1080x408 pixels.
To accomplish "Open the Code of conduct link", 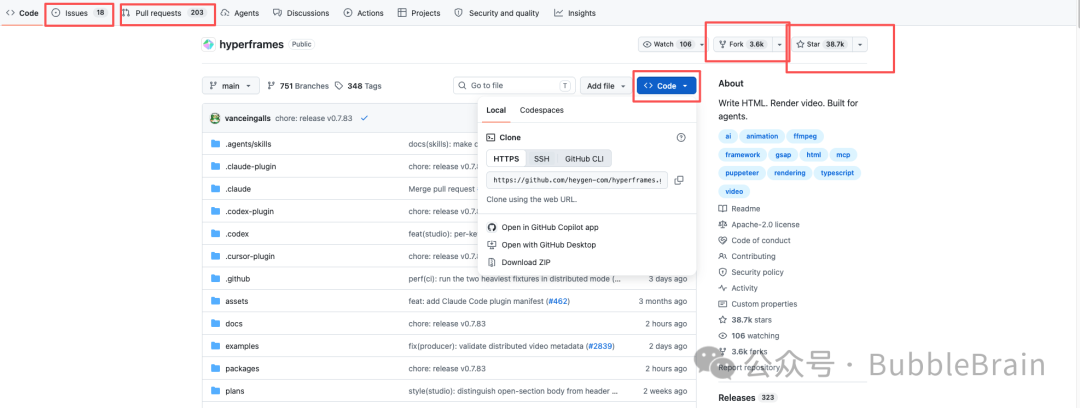I will 754,241.
